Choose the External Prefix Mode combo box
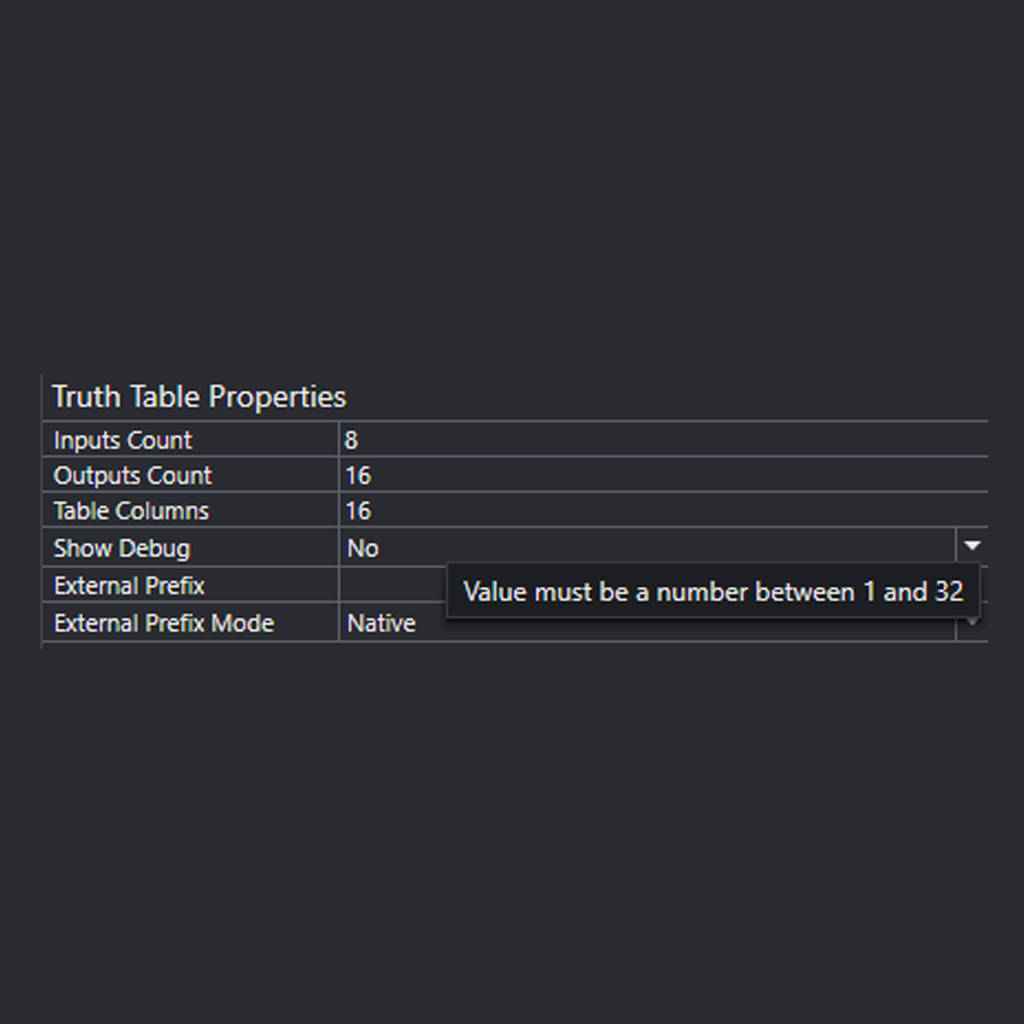Image resolution: width=1024 pixels, height=1024 pixels. (x=650, y=623)
